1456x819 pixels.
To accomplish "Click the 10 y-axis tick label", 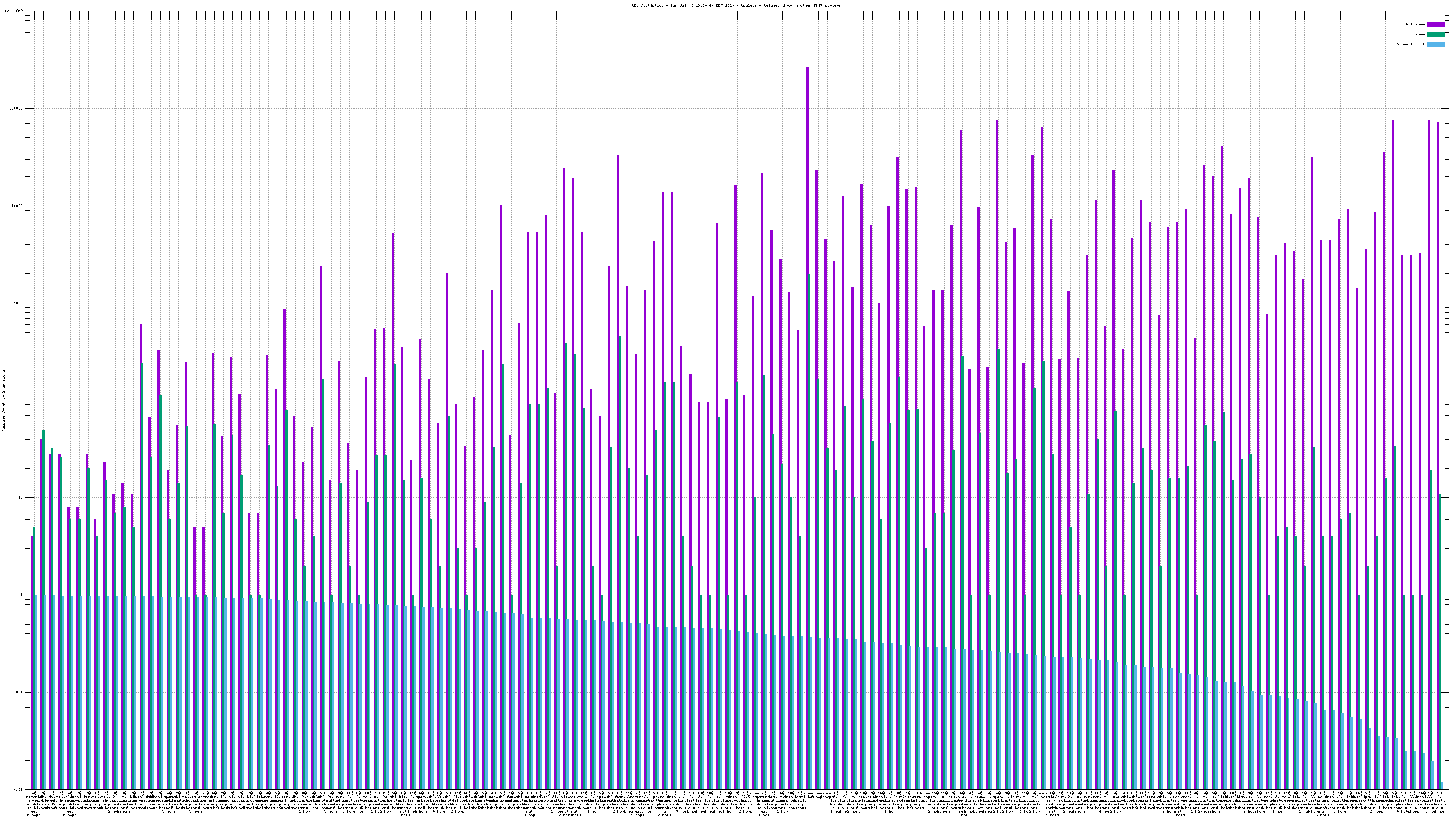I will point(21,497).
